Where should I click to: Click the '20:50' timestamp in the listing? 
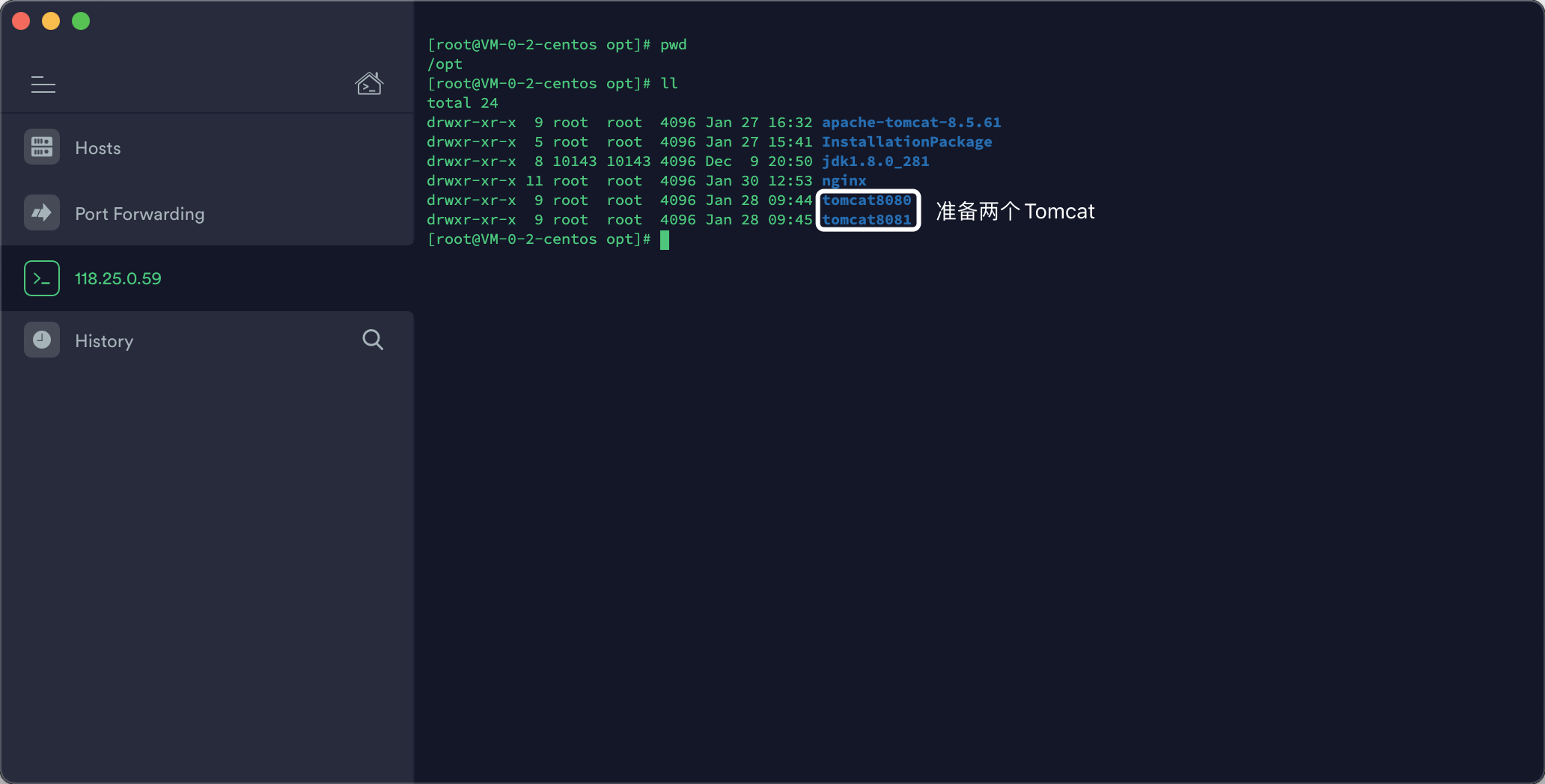click(790, 161)
